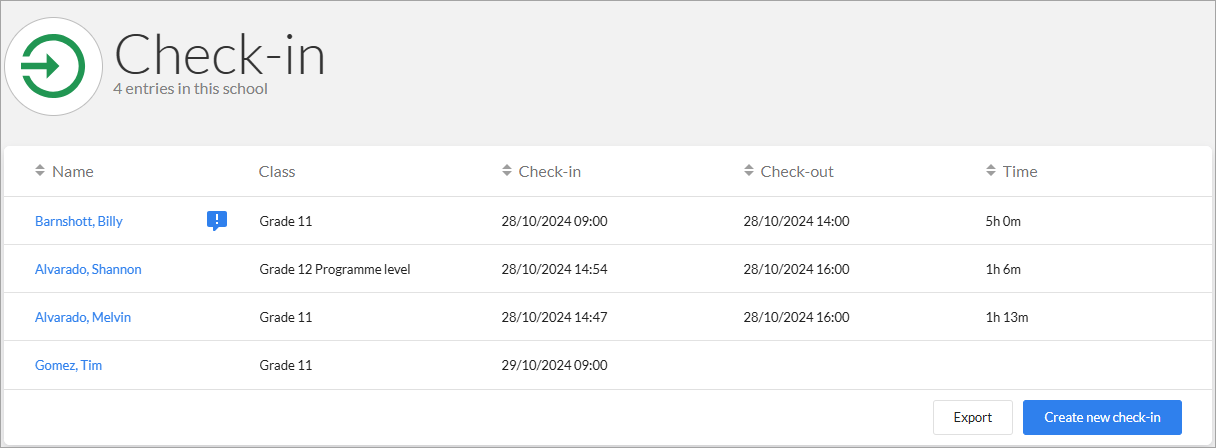This screenshot has width=1216, height=448.
Task: Click the Class column header
Action: tap(277, 171)
